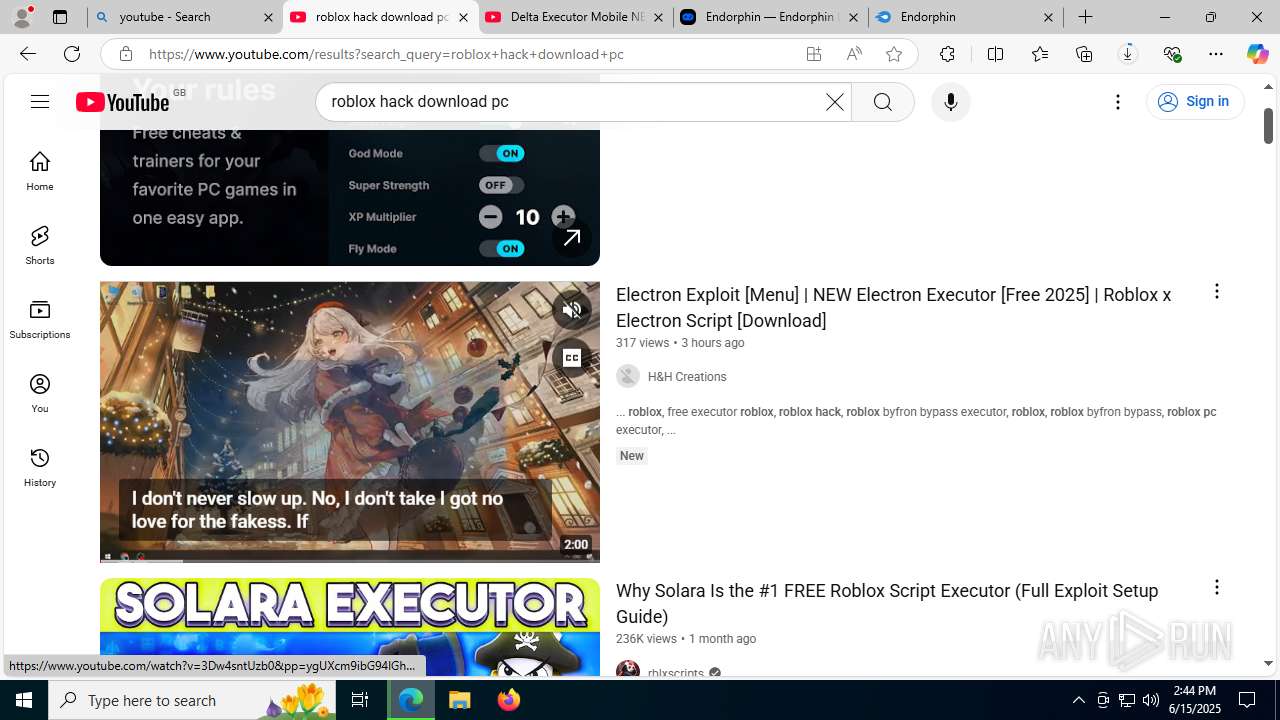Viewport: 1280px width, 720px height.
Task: Open the App available icon in address bar
Action: 814,54
